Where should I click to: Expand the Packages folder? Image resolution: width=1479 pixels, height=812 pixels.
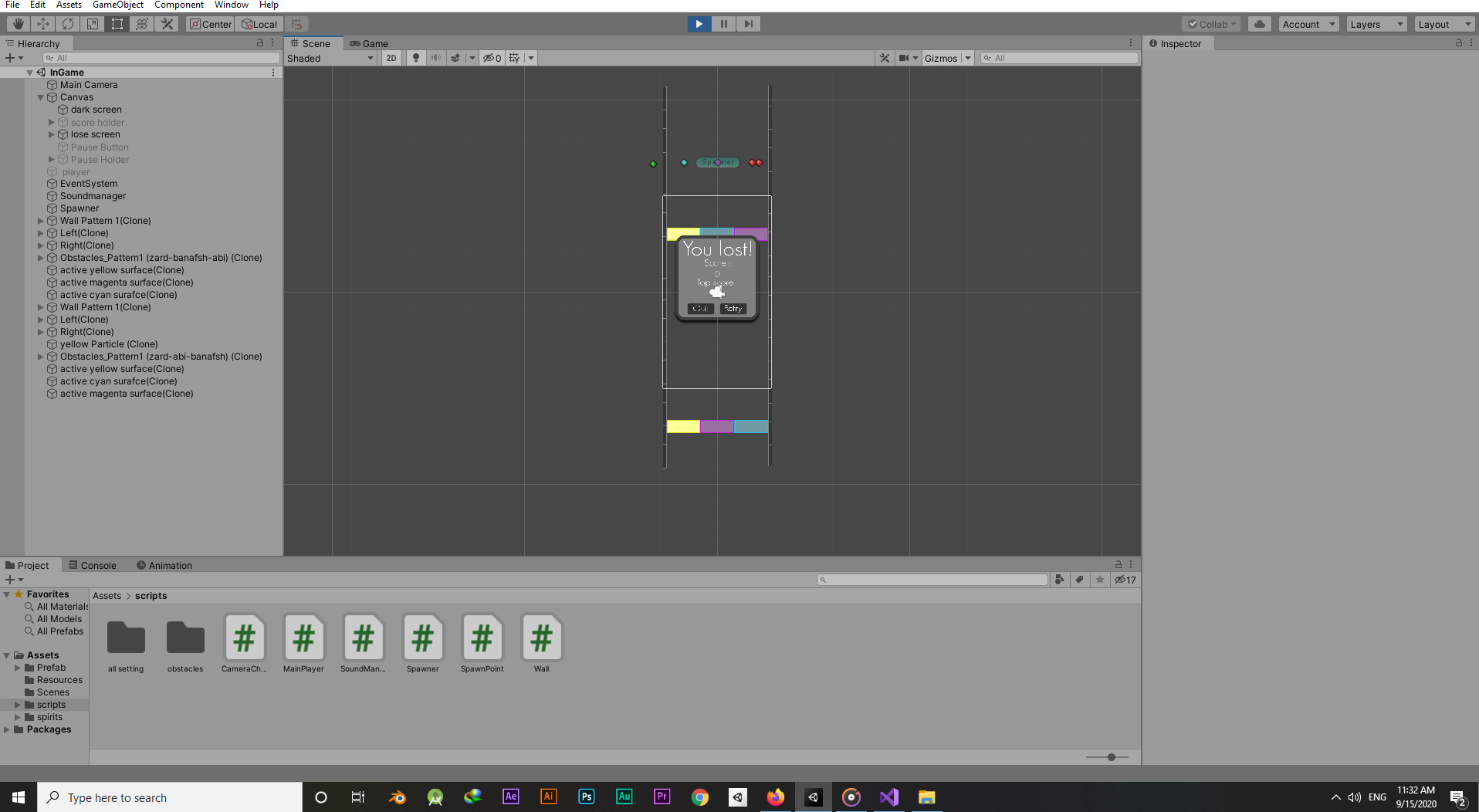[x=7, y=729]
